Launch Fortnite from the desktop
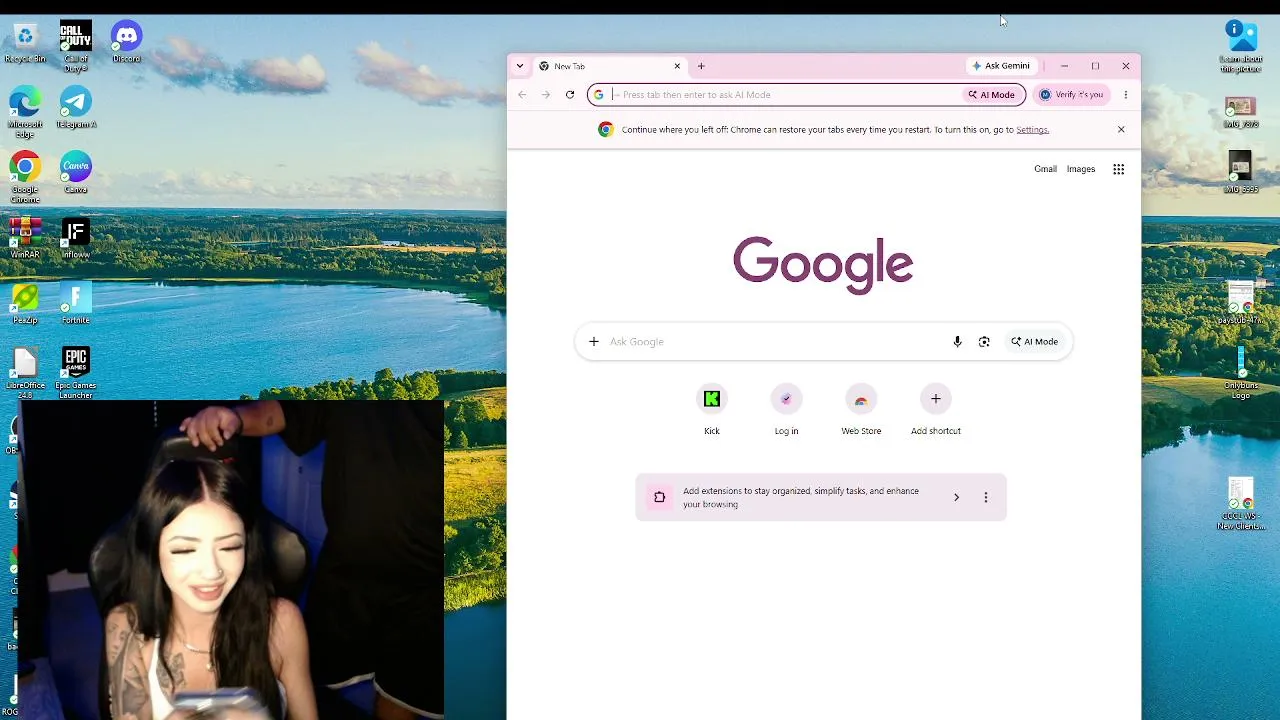The image size is (1280, 720). [76, 303]
